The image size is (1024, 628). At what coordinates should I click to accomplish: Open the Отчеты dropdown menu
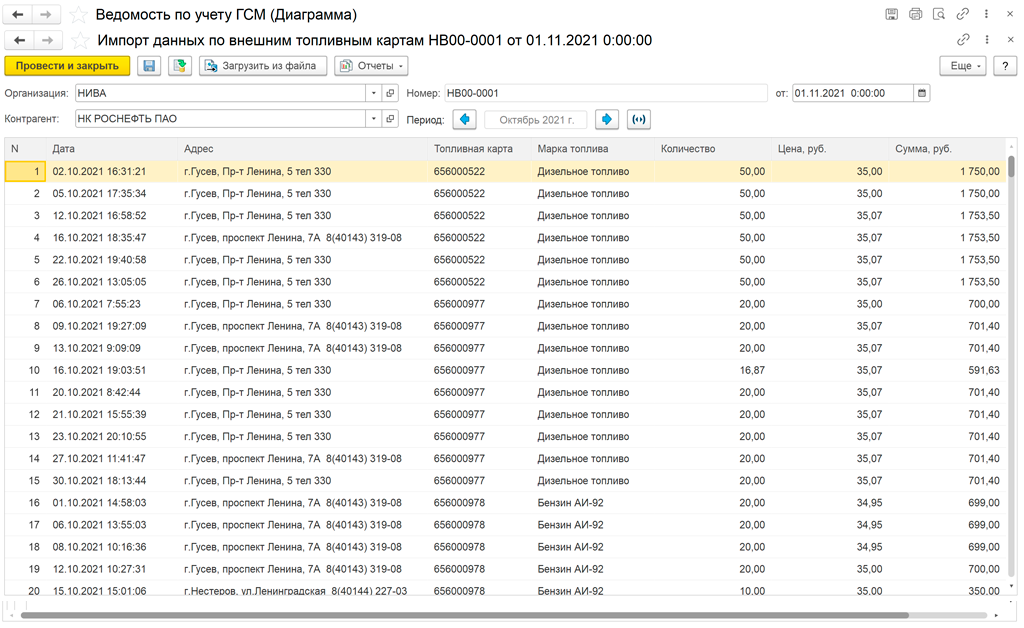tap(372, 66)
